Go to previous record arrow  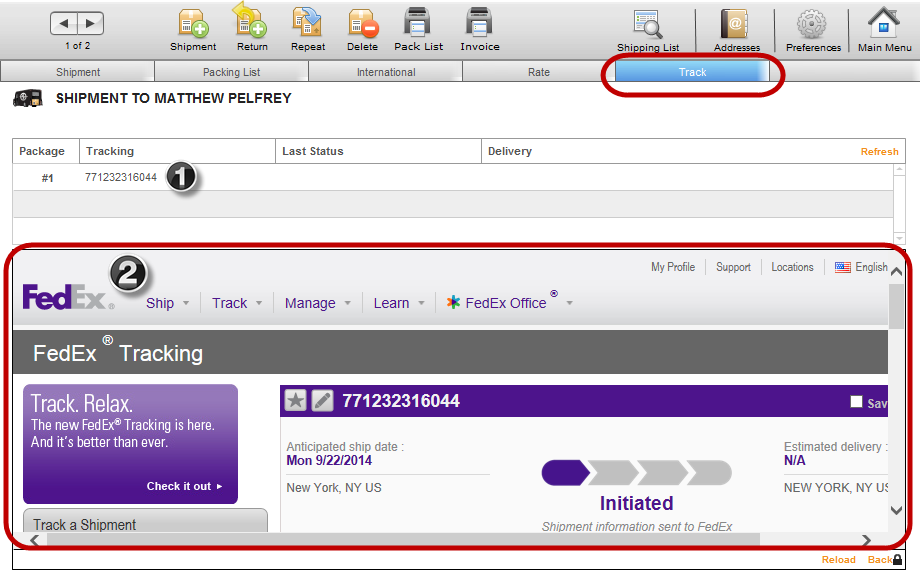point(64,23)
